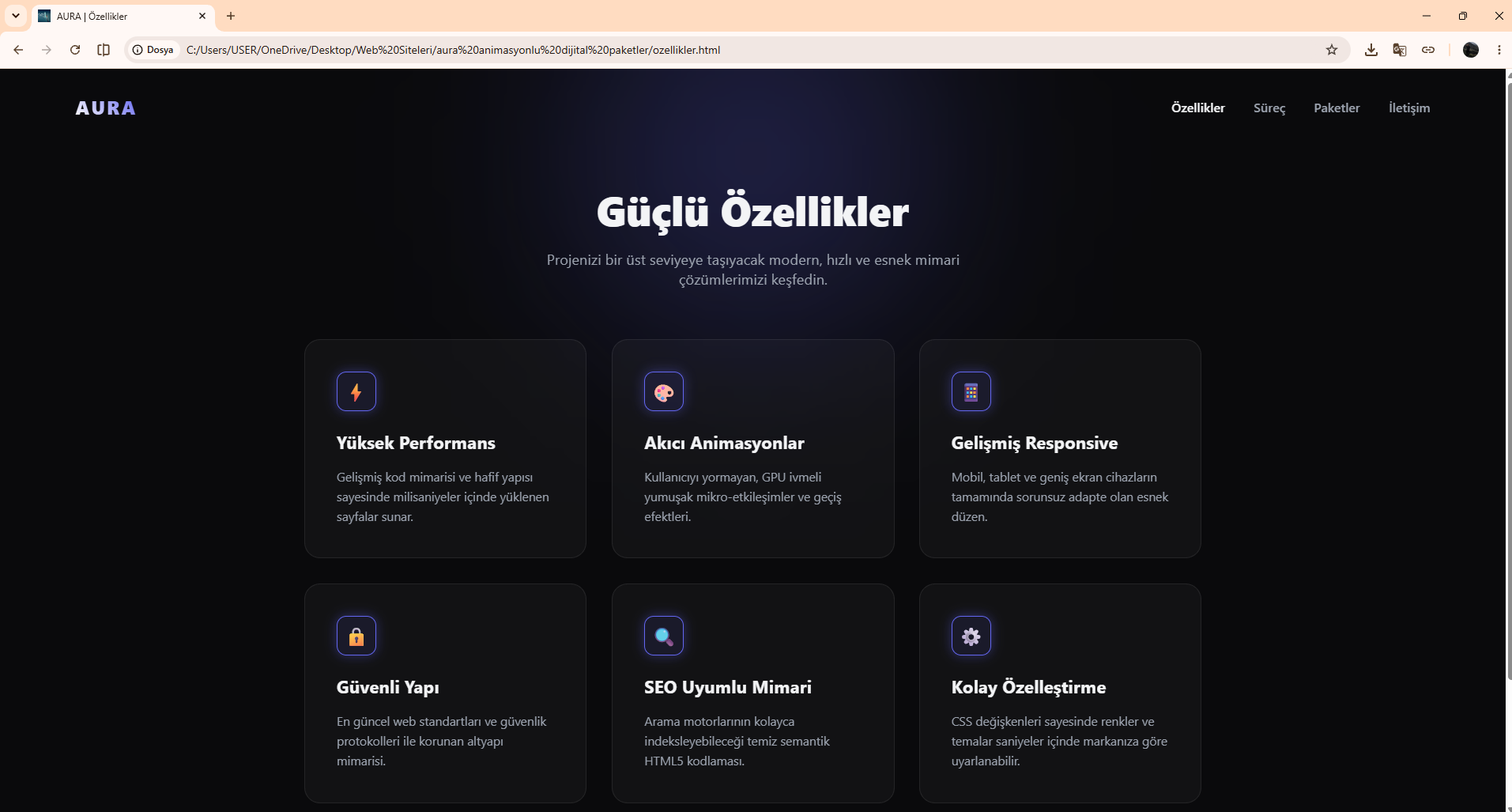Open the Özellikler nav link
This screenshot has height=812, width=1512.
[1198, 108]
